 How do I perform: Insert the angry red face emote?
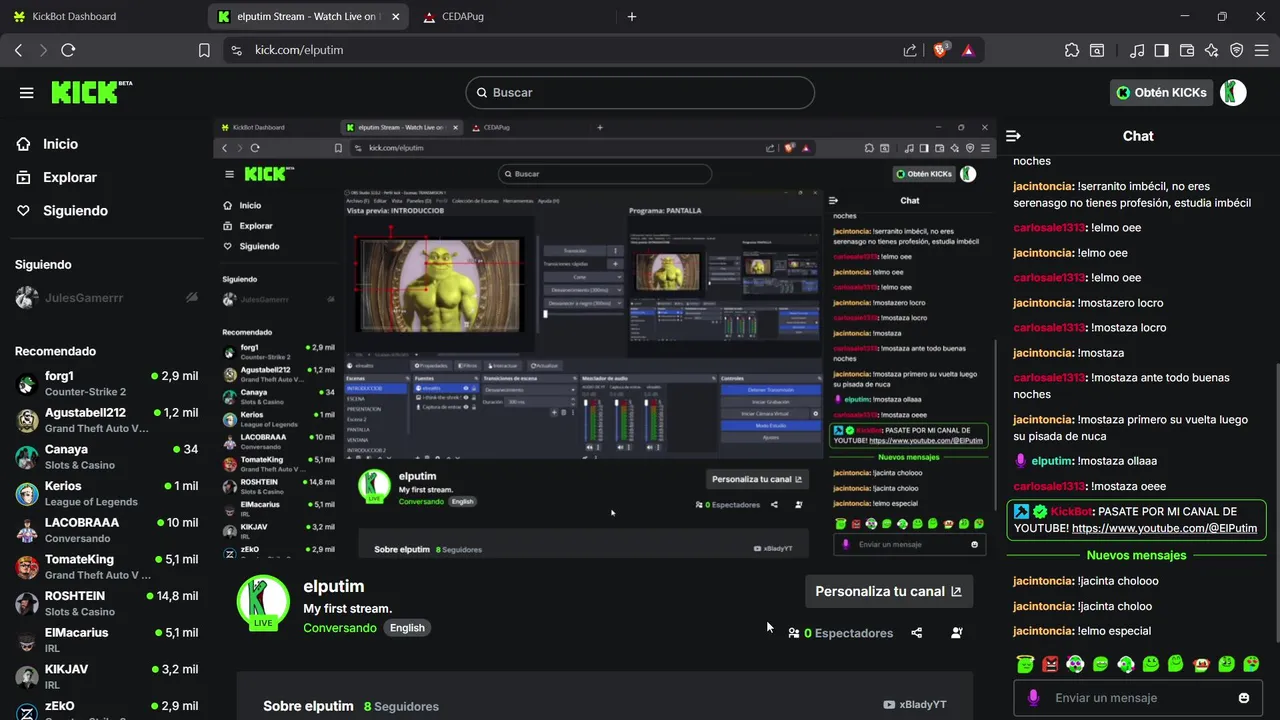(x=1050, y=664)
